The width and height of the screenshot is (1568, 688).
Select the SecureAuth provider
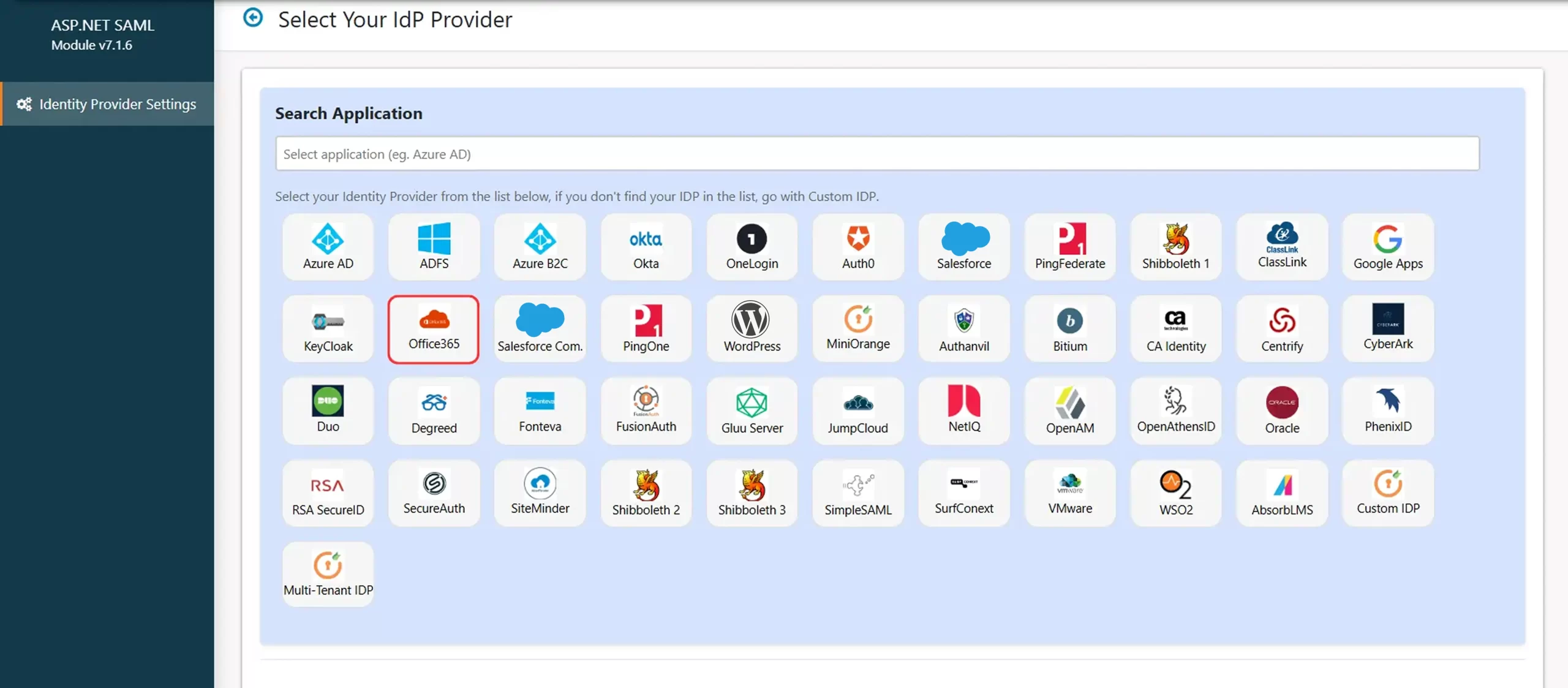click(x=434, y=493)
